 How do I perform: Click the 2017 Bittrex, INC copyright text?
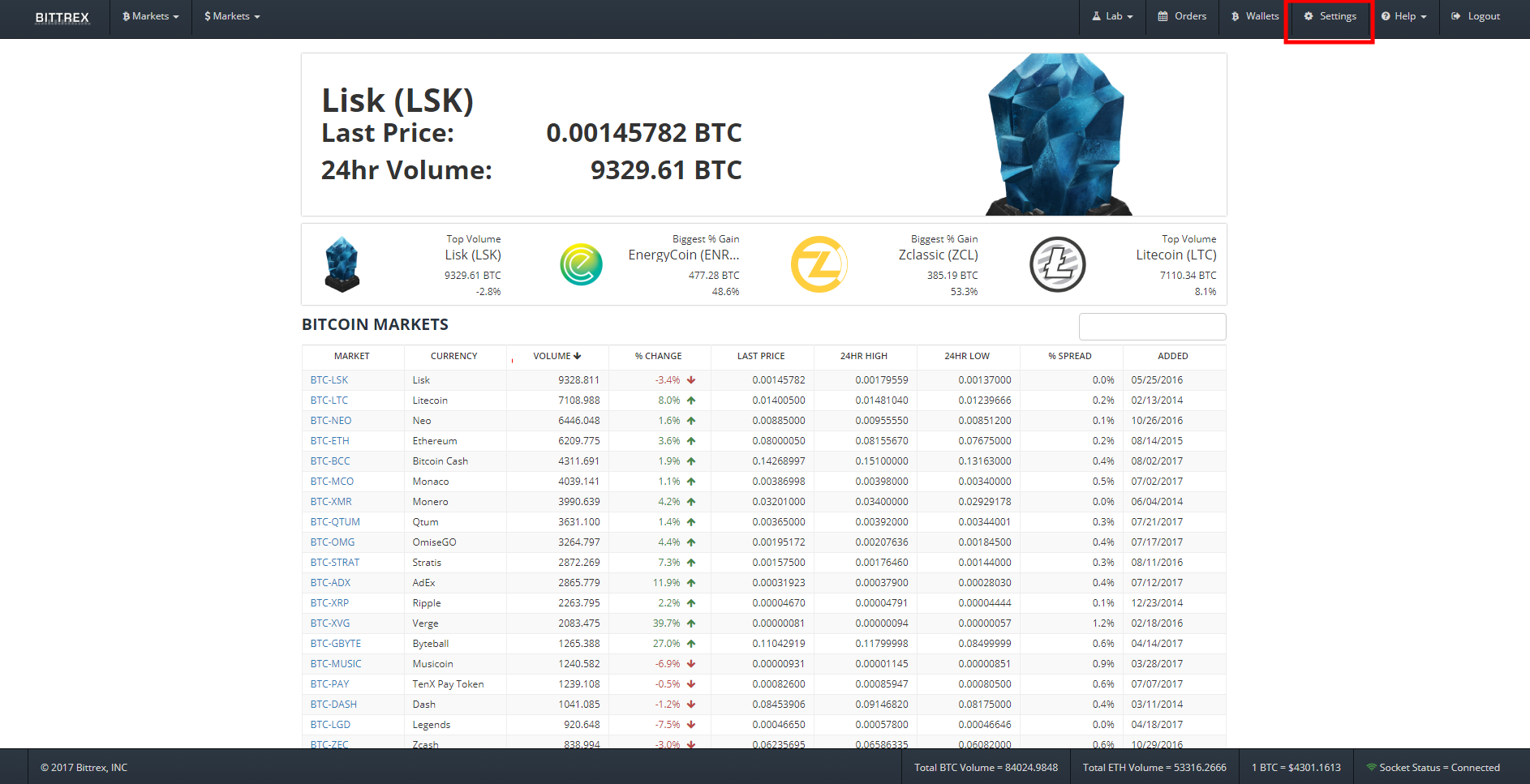pos(84,767)
